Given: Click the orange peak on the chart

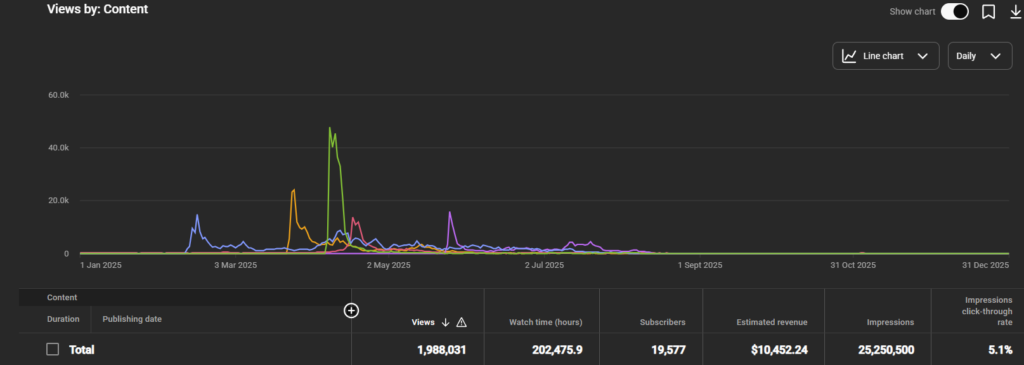Looking at the screenshot, I should point(294,190).
